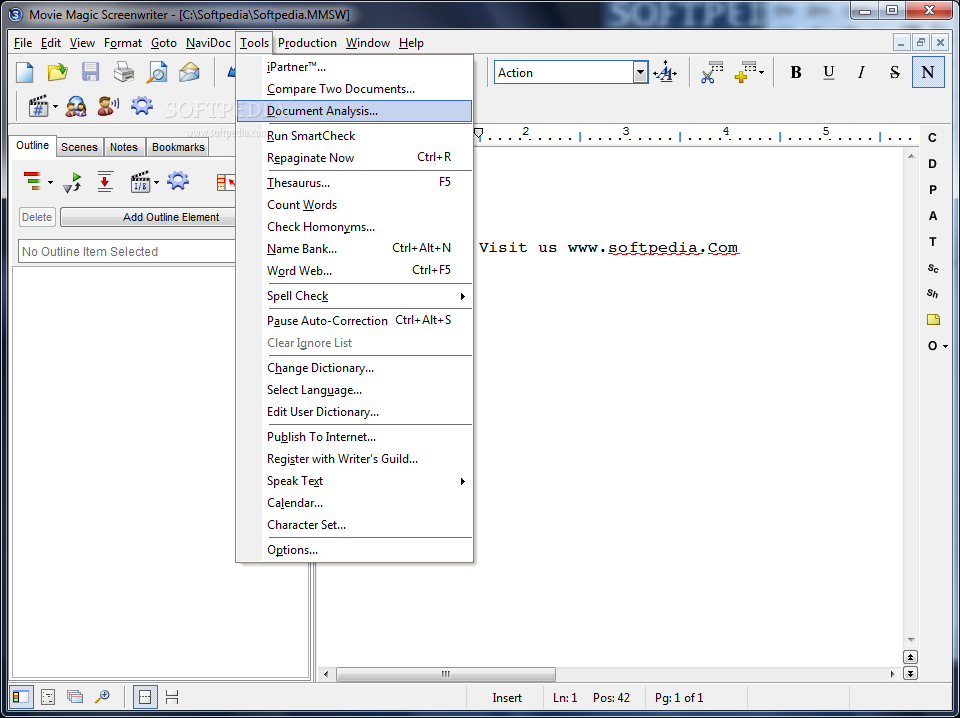Open dropdown arrow next to scene numbering icon
Image resolution: width=960 pixels, height=718 pixels.
(x=55, y=107)
